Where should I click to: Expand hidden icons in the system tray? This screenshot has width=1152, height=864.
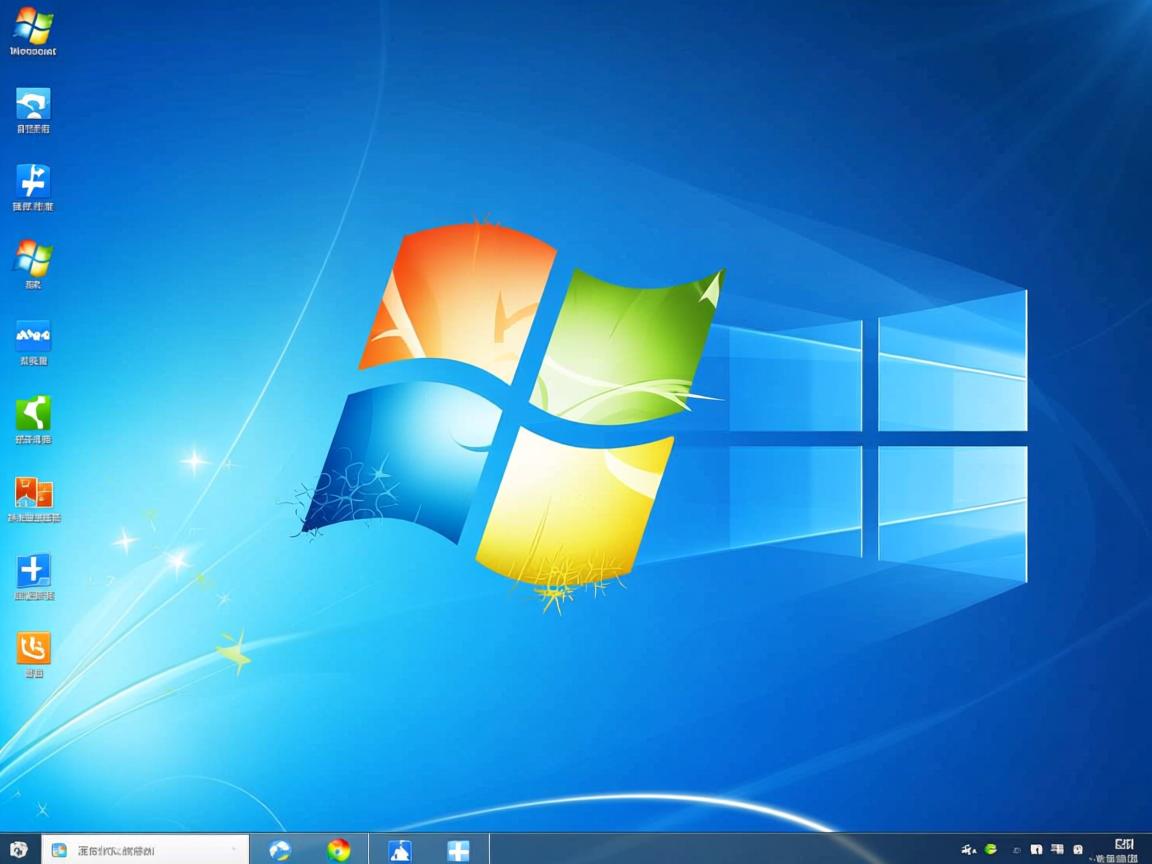[1017, 850]
